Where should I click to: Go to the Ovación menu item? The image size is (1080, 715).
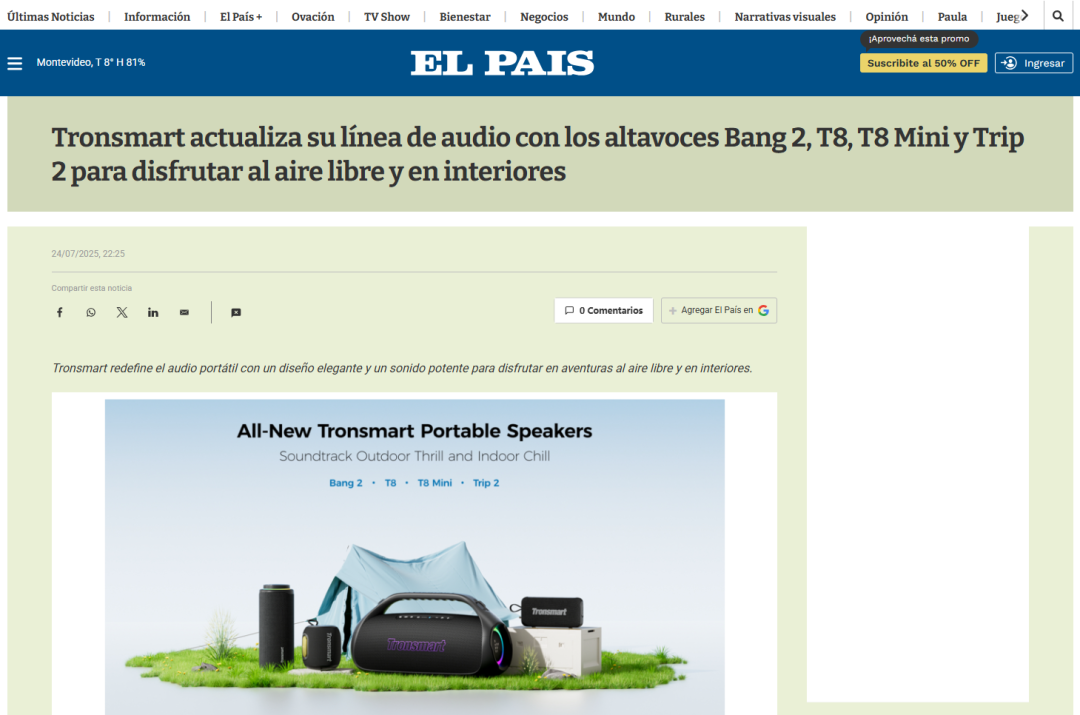313,17
